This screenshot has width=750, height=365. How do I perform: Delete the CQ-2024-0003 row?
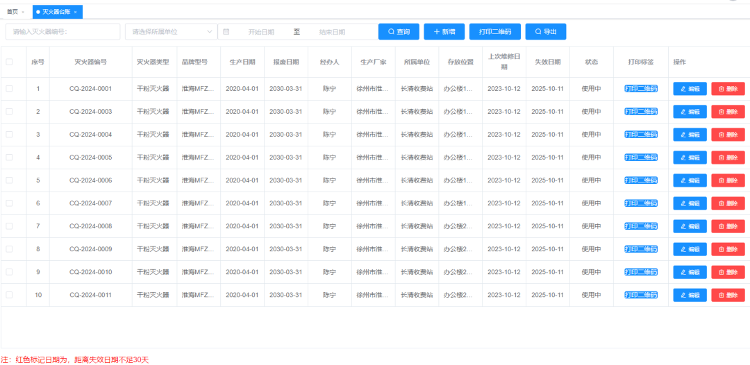pos(728,112)
